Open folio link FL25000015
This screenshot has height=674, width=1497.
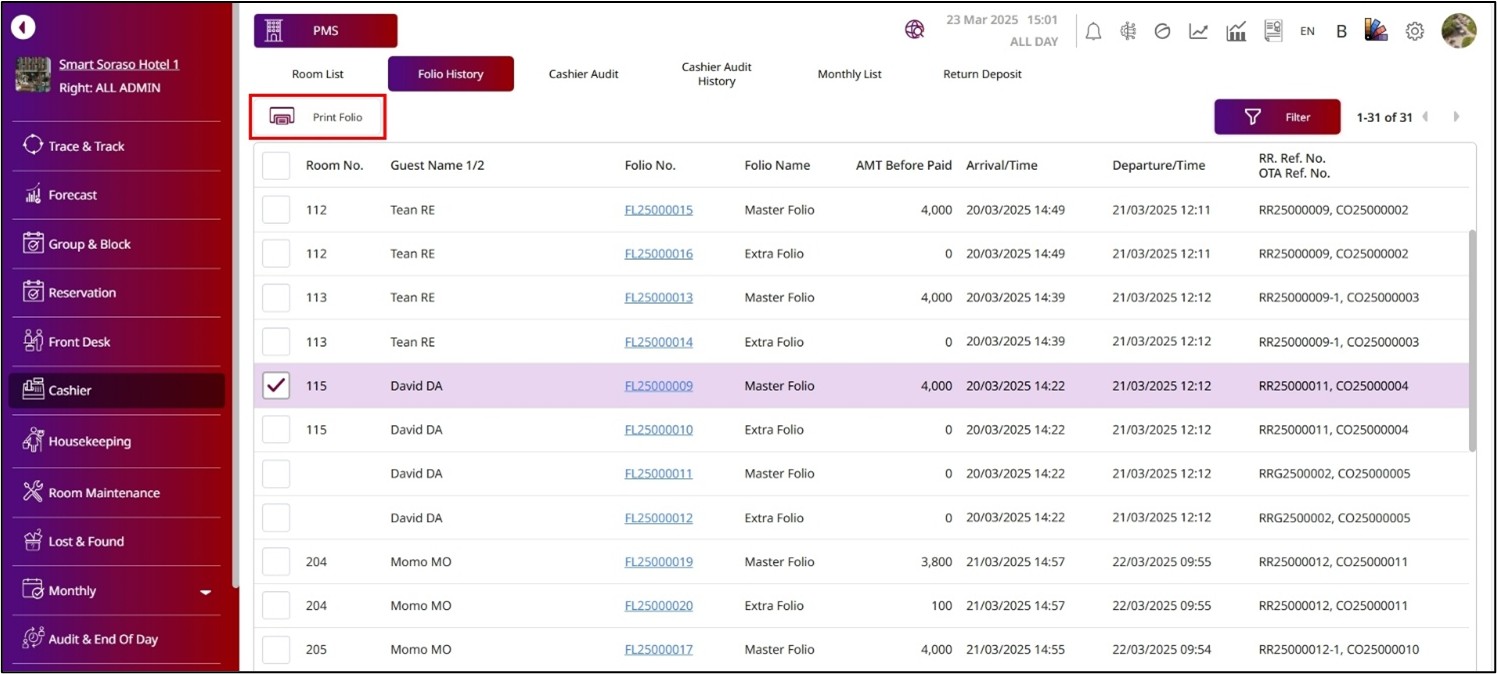pyautogui.click(x=658, y=210)
